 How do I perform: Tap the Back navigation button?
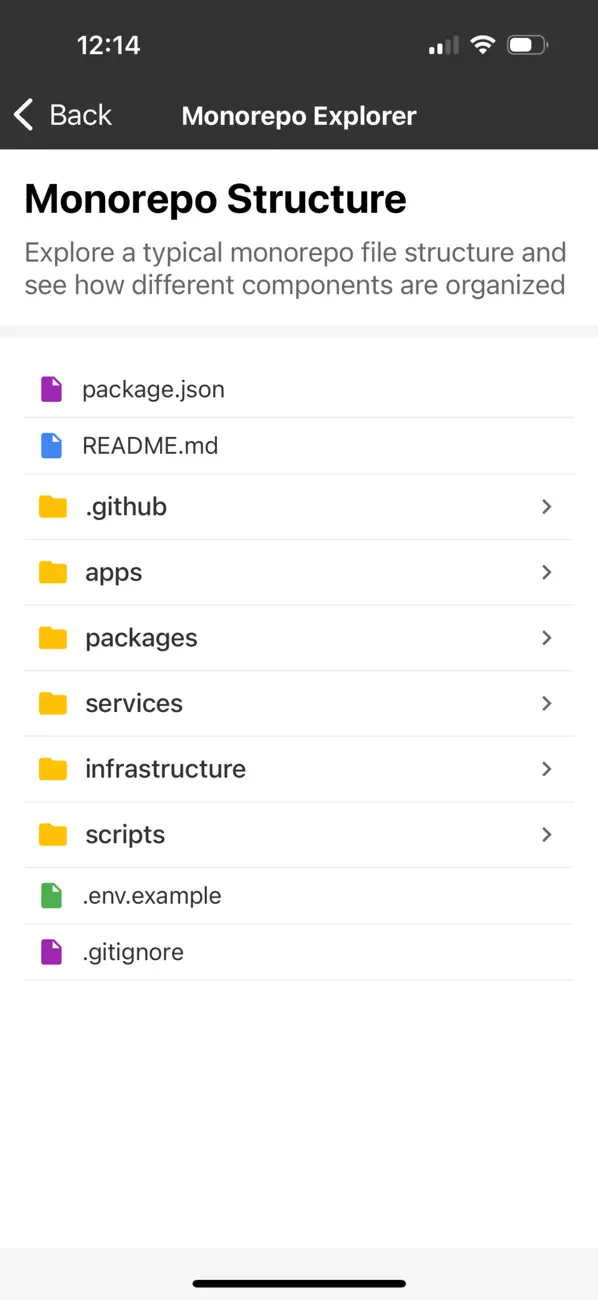pos(60,114)
